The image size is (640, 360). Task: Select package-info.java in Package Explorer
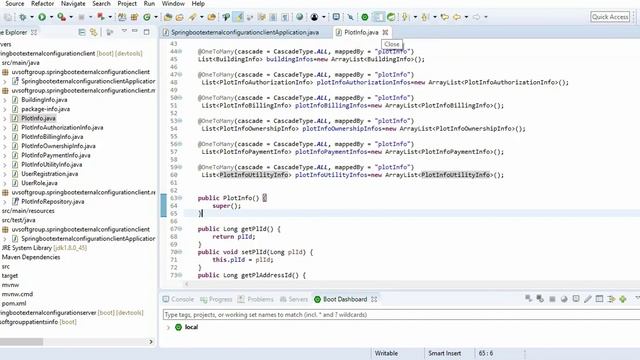(45, 109)
